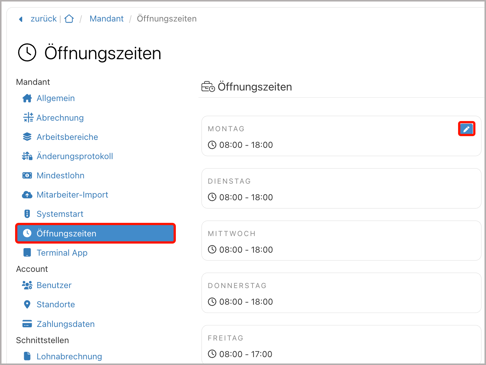Viewport: 486px width, 365px height.
Task: Go to Arbeitsbereiche
Action: [67, 137]
